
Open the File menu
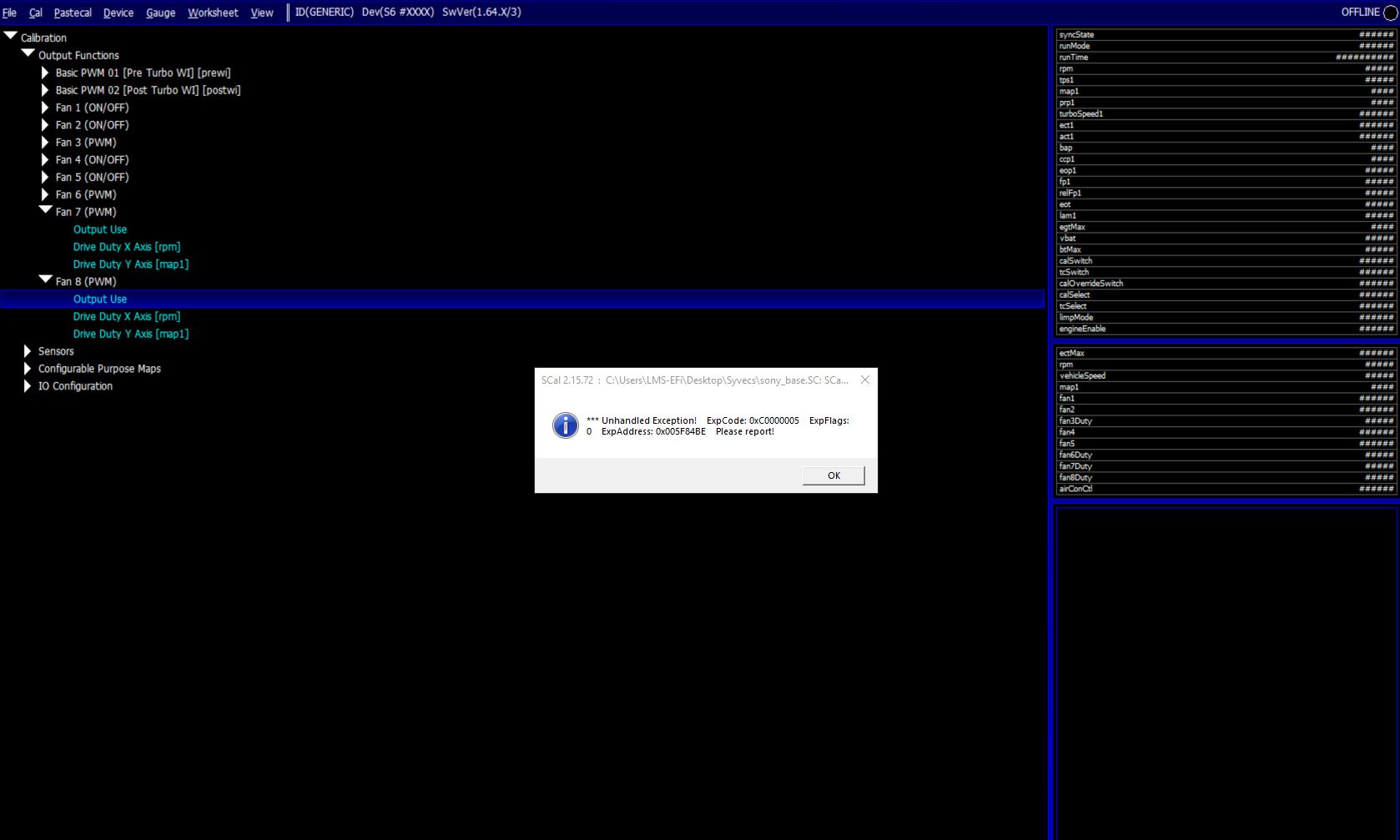(10, 13)
